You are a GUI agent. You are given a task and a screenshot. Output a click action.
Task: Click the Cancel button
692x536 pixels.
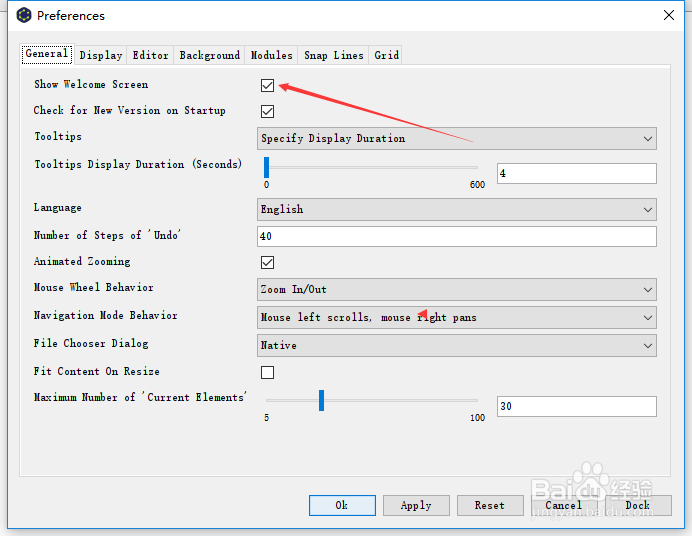click(x=564, y=505)
